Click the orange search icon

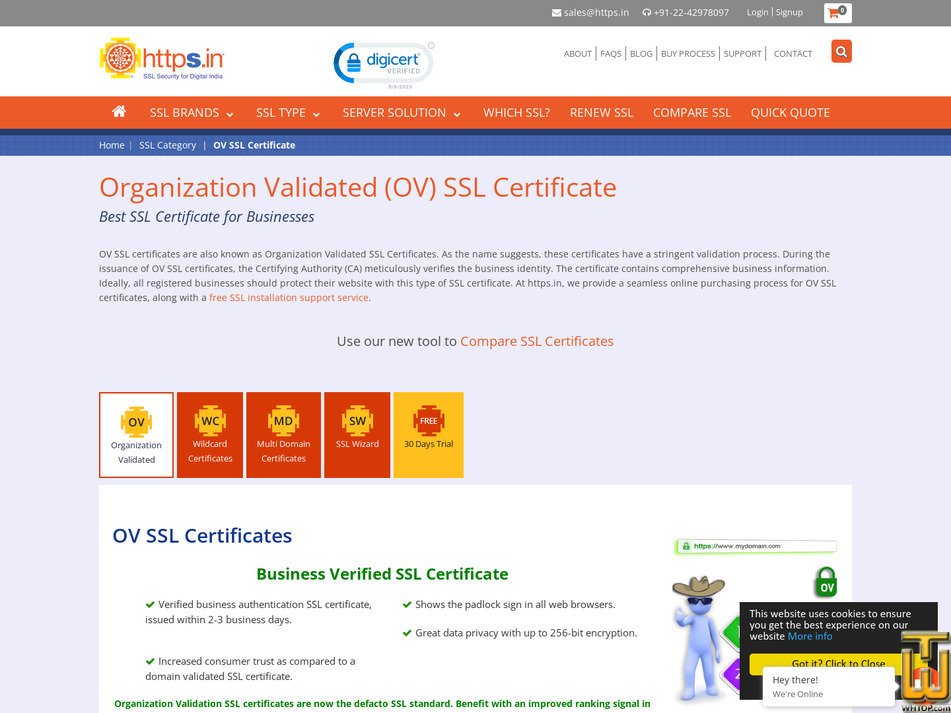(841, 50)
